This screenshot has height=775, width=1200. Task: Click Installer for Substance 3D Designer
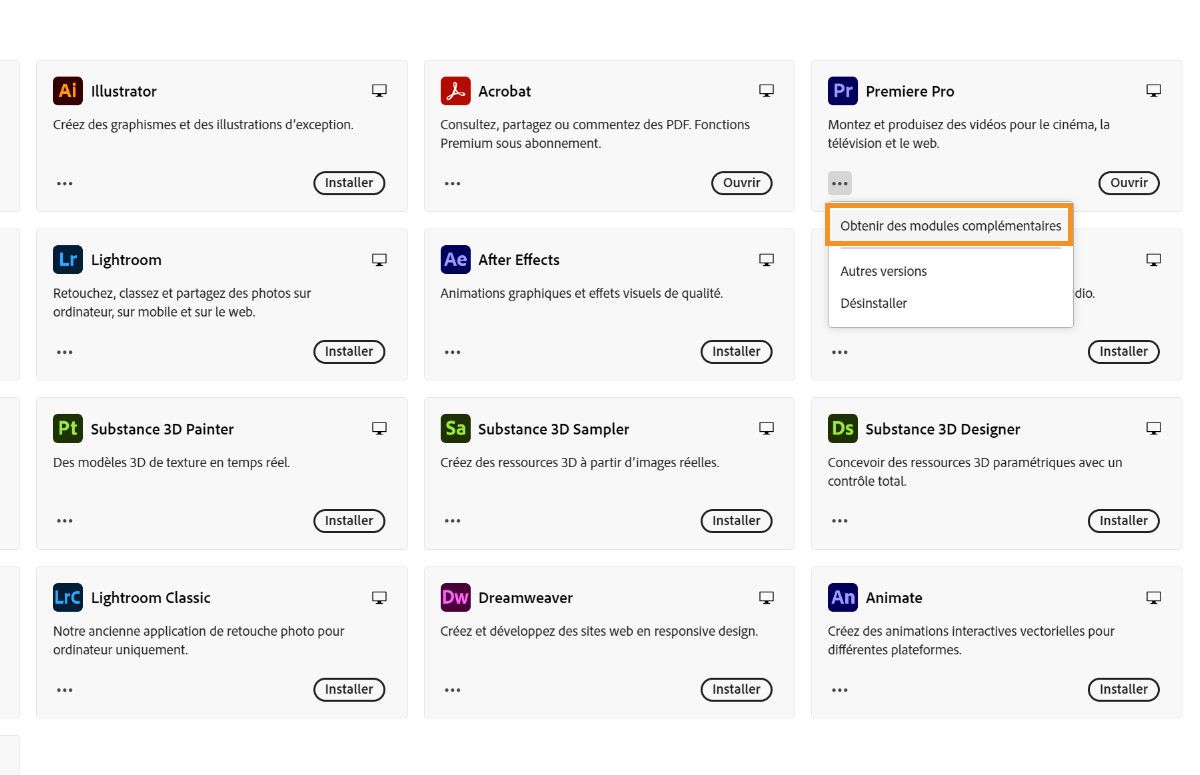point(1123,520)
